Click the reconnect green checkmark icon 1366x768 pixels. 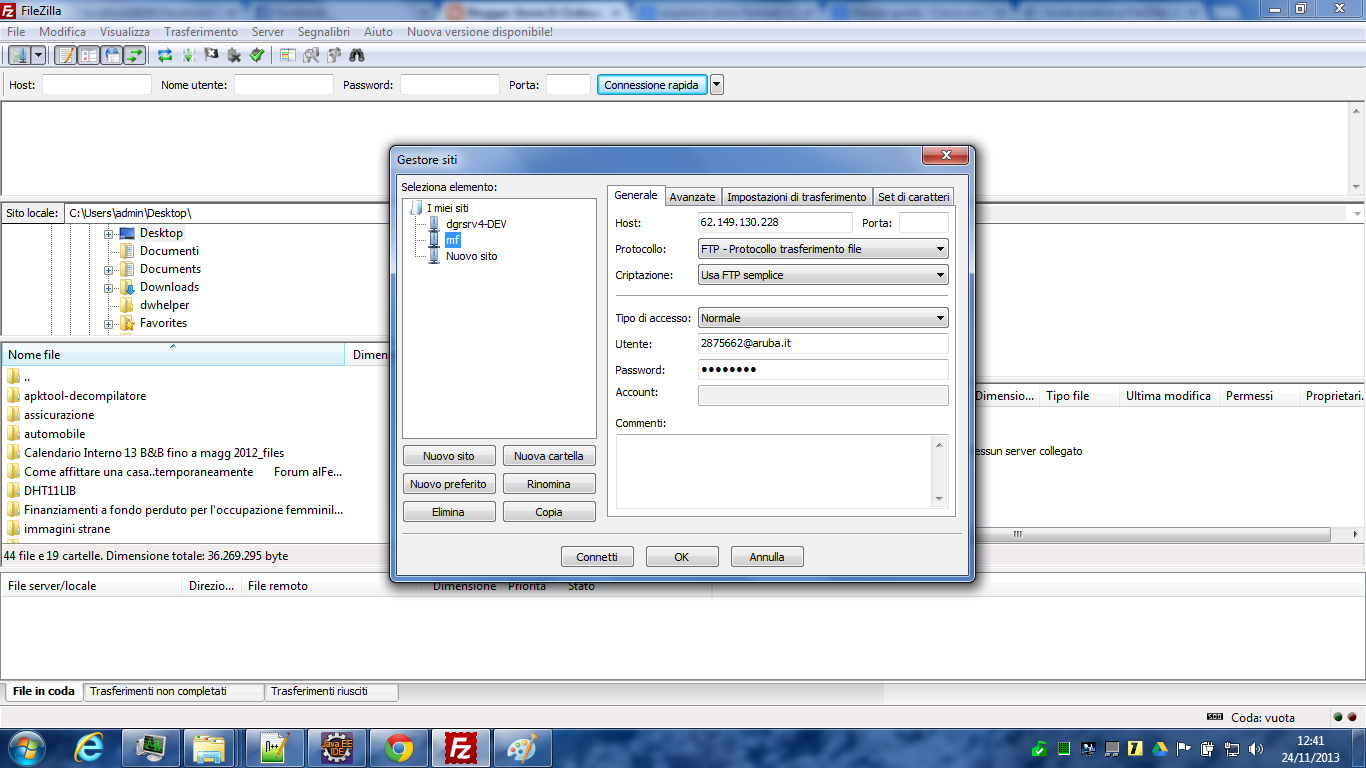(257, 55)
